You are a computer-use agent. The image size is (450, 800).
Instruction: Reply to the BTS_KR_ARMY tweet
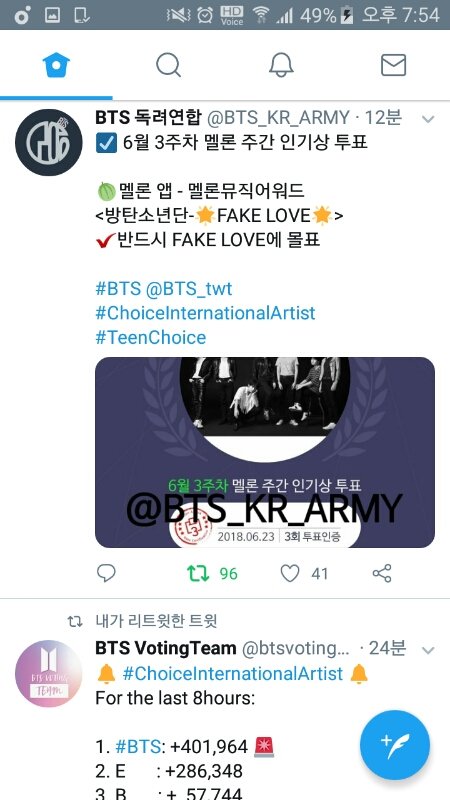[x=106, y=573]
